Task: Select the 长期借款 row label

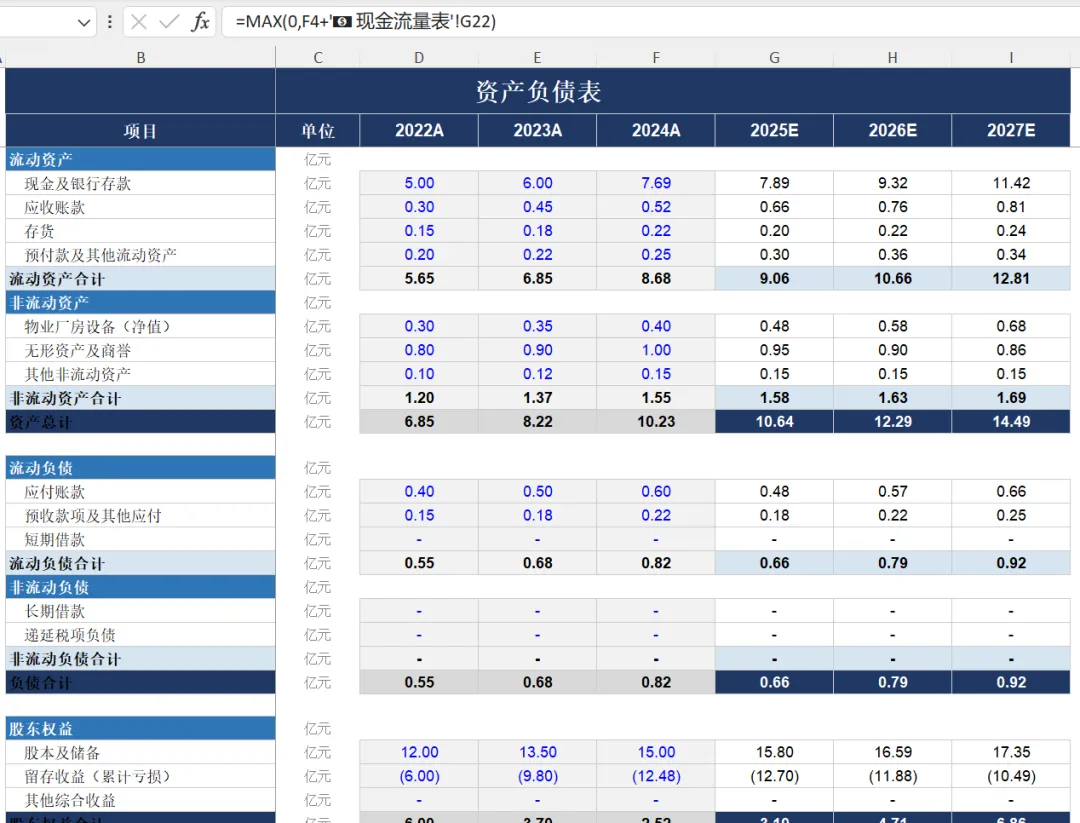Action: [141, 611]
